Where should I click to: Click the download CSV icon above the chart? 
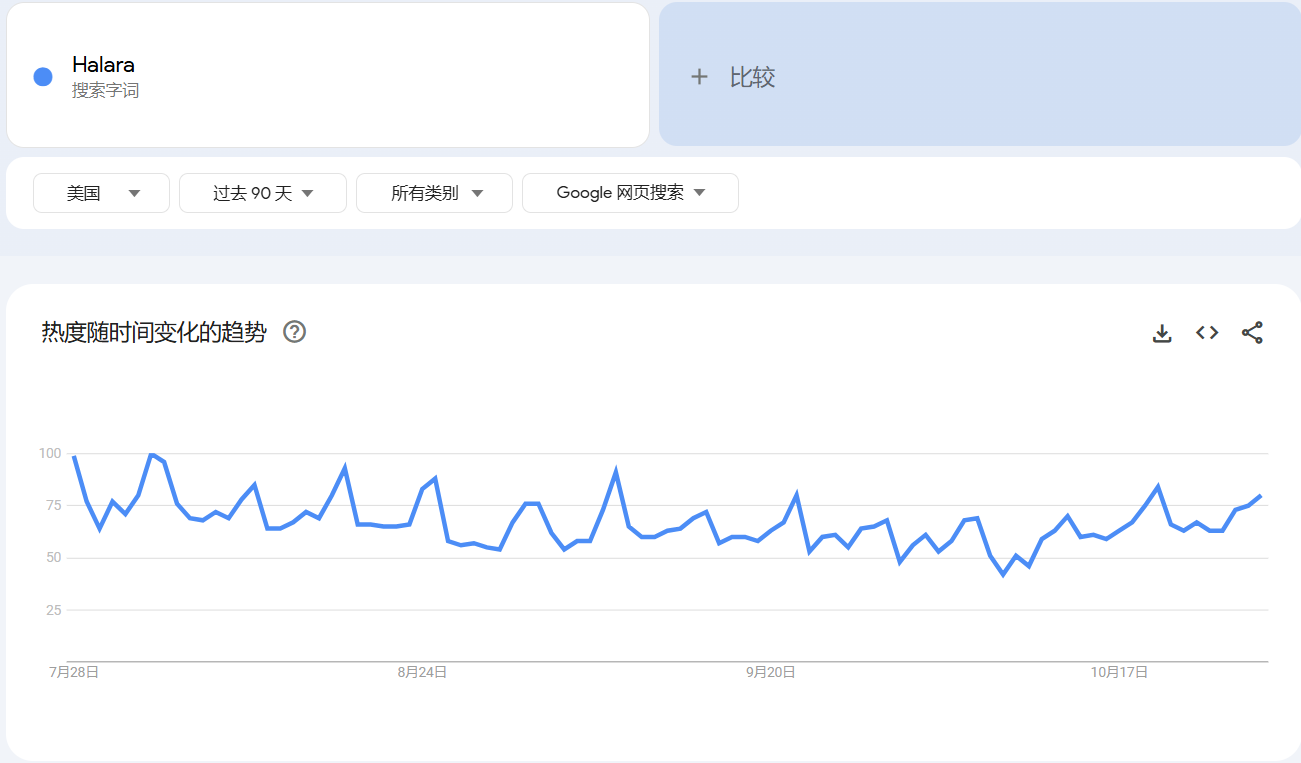1161,332
